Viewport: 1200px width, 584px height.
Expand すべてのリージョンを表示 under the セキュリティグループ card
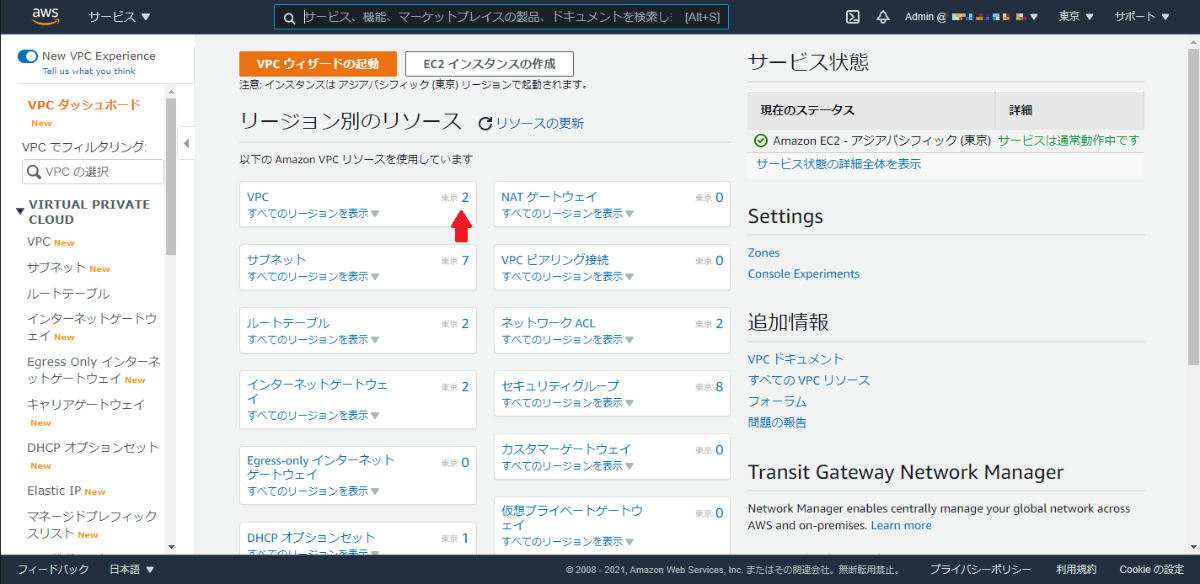point(567,402)
